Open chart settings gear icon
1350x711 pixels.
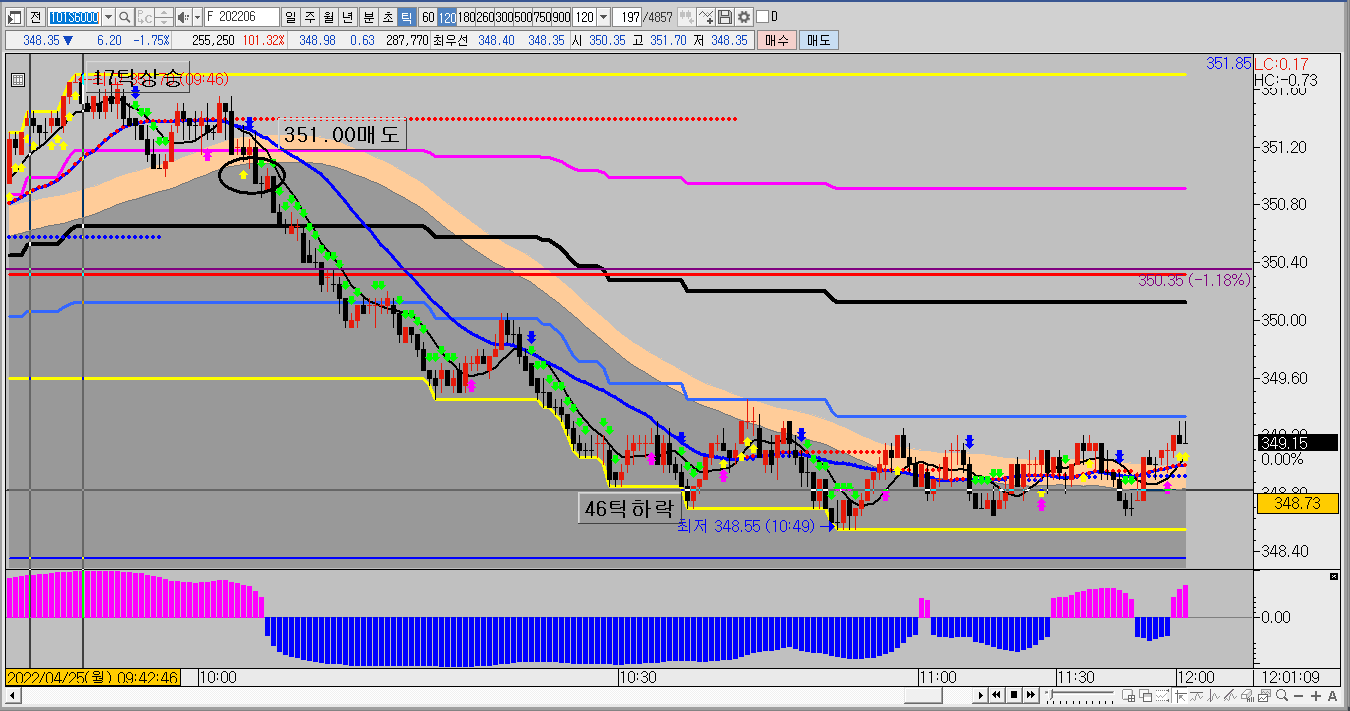click(743, 17)
